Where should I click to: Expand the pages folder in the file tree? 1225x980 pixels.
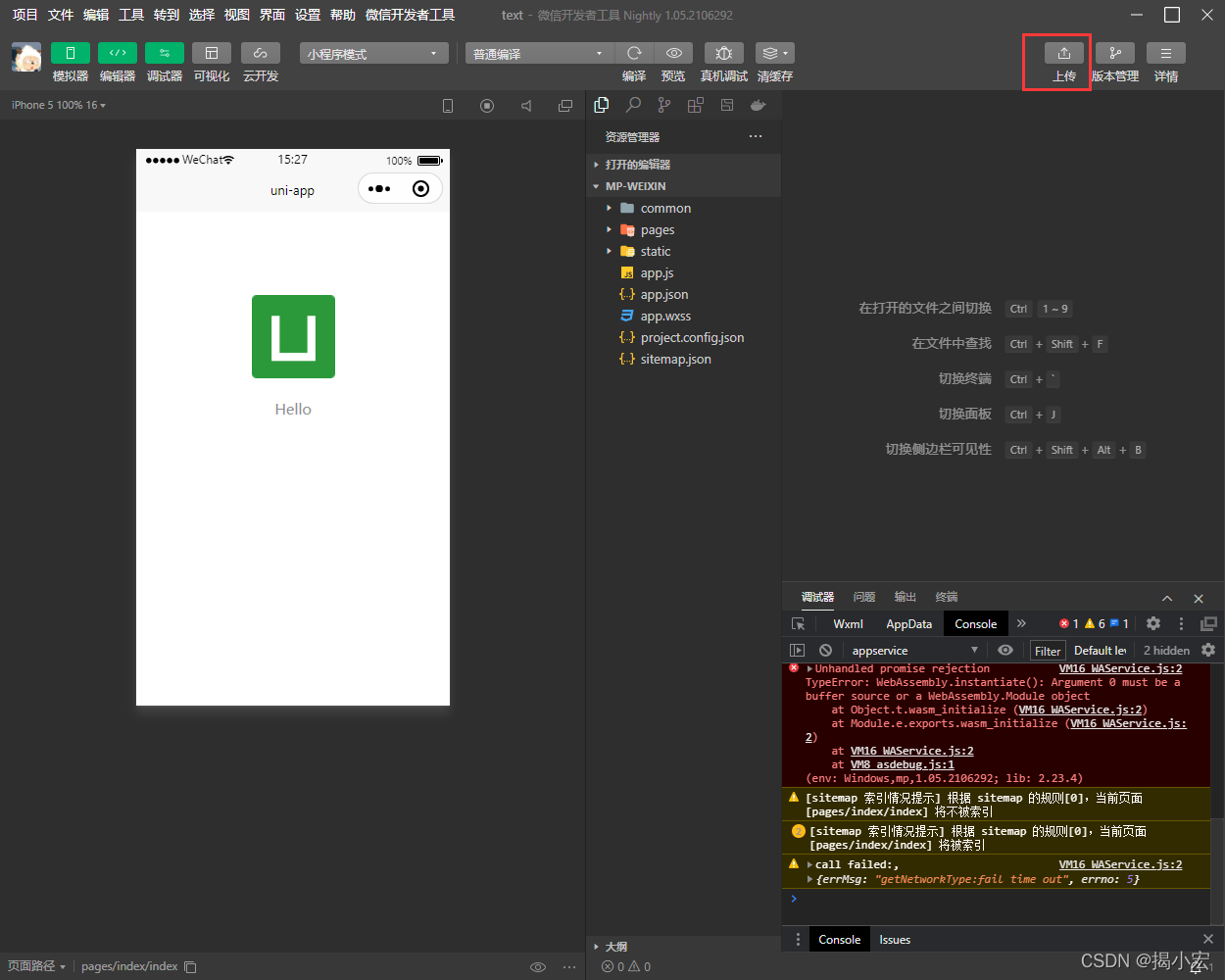(x=657, y=230)
